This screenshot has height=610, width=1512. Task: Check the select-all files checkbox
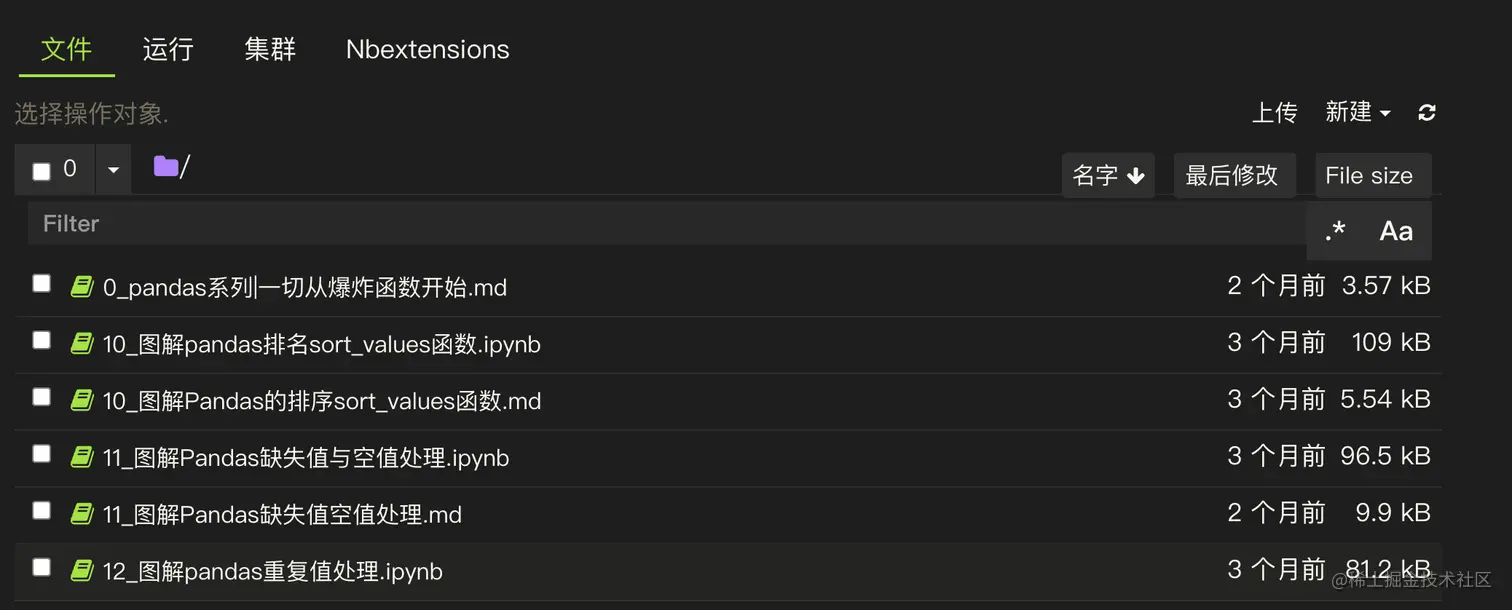41,171
